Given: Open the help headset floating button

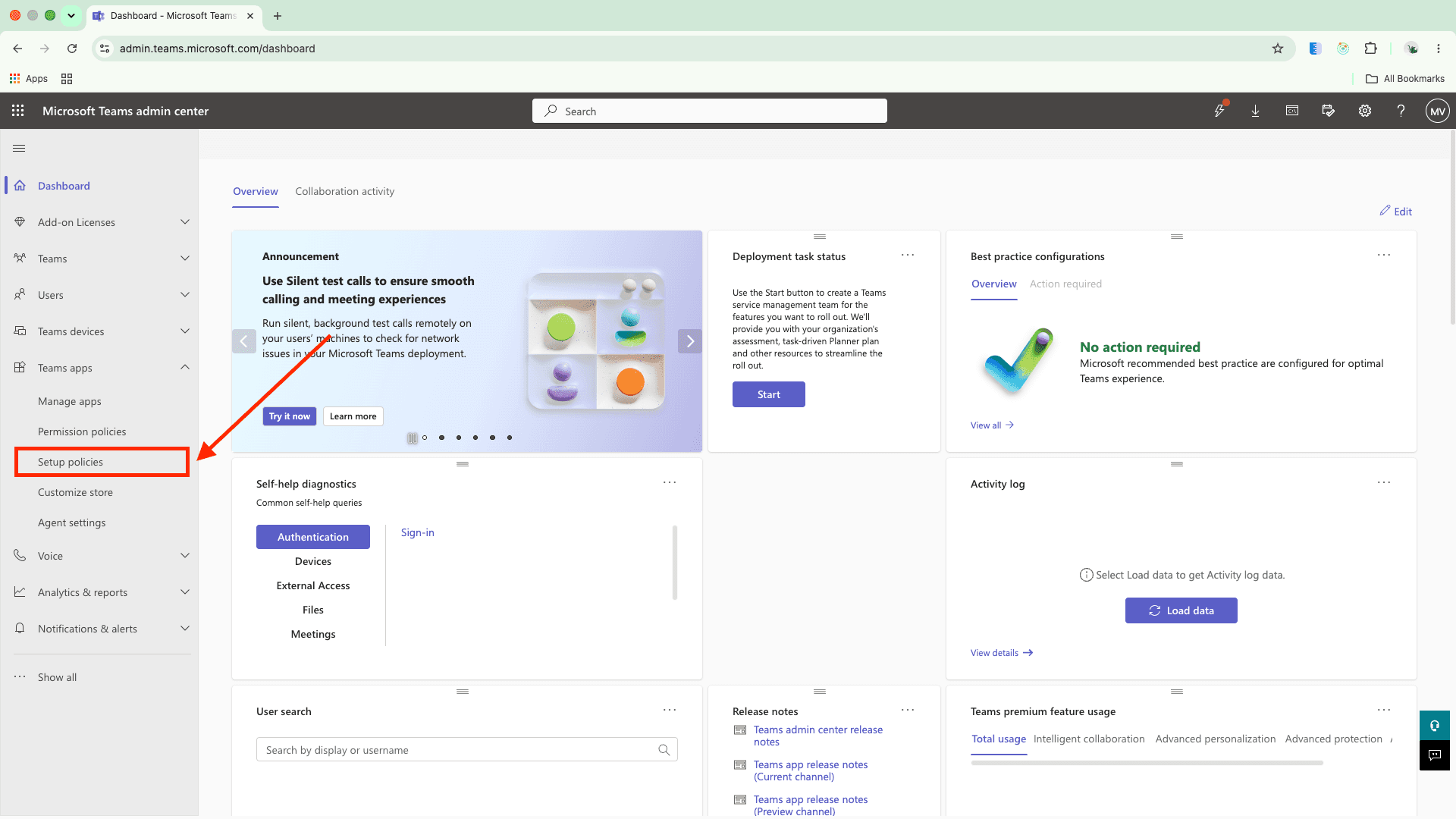Looking at the screenshot, I should [x=1435, y=726].
